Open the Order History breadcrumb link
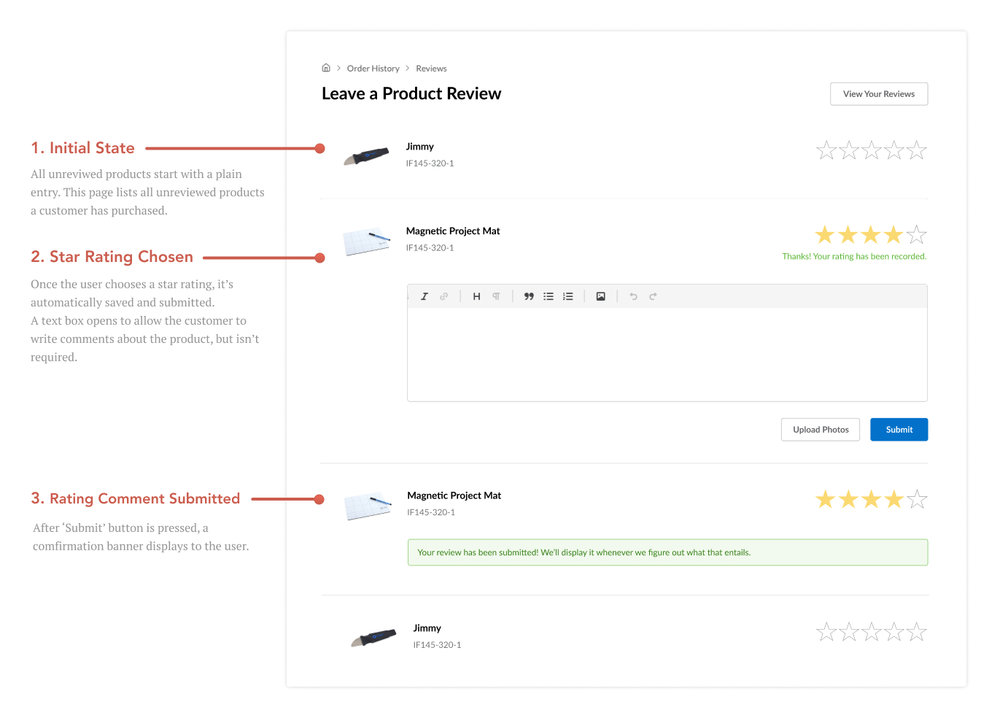The image size is (1000, 718). tap(373, 68)
